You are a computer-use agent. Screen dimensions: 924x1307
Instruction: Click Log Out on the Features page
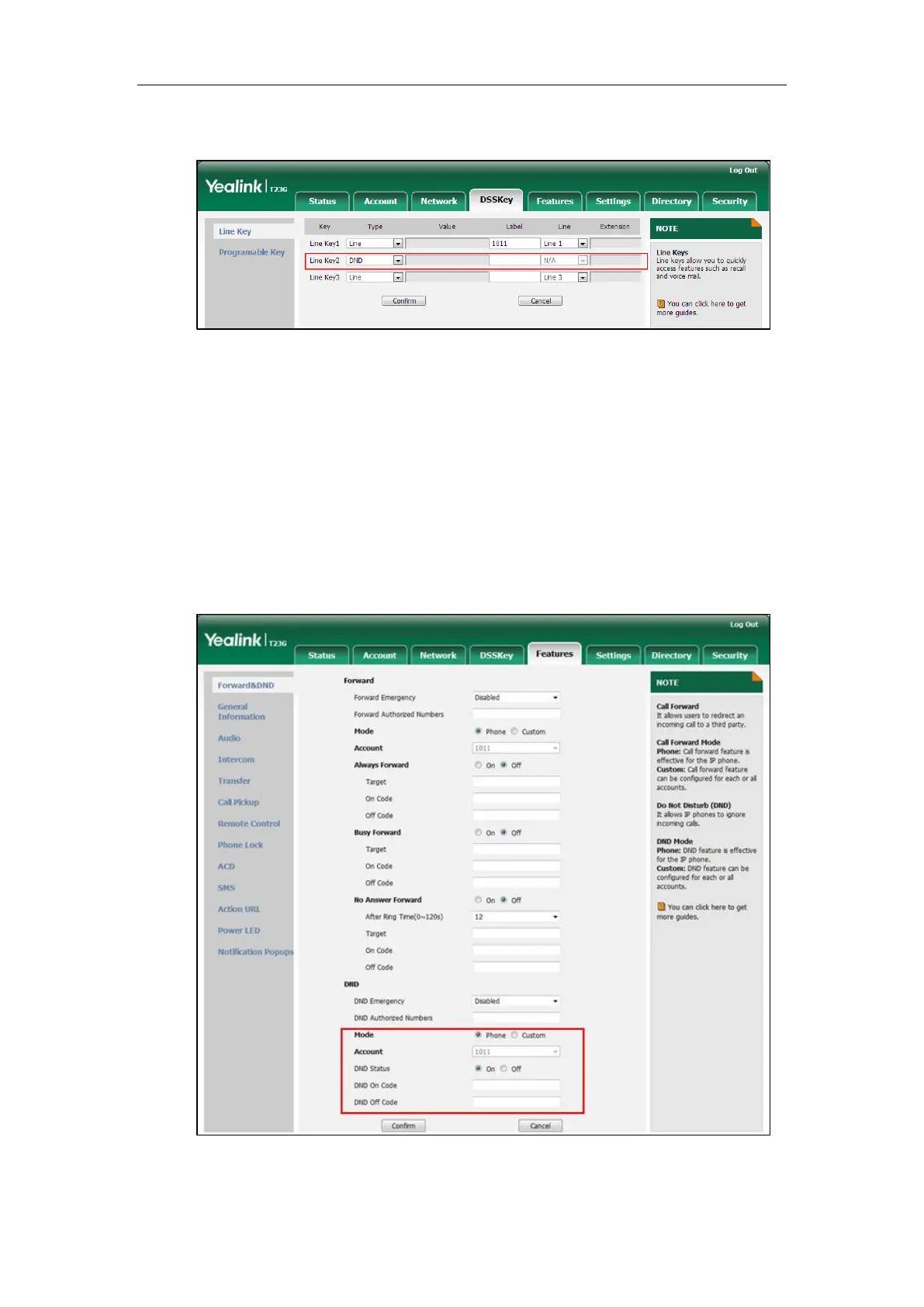coord(743,624)
